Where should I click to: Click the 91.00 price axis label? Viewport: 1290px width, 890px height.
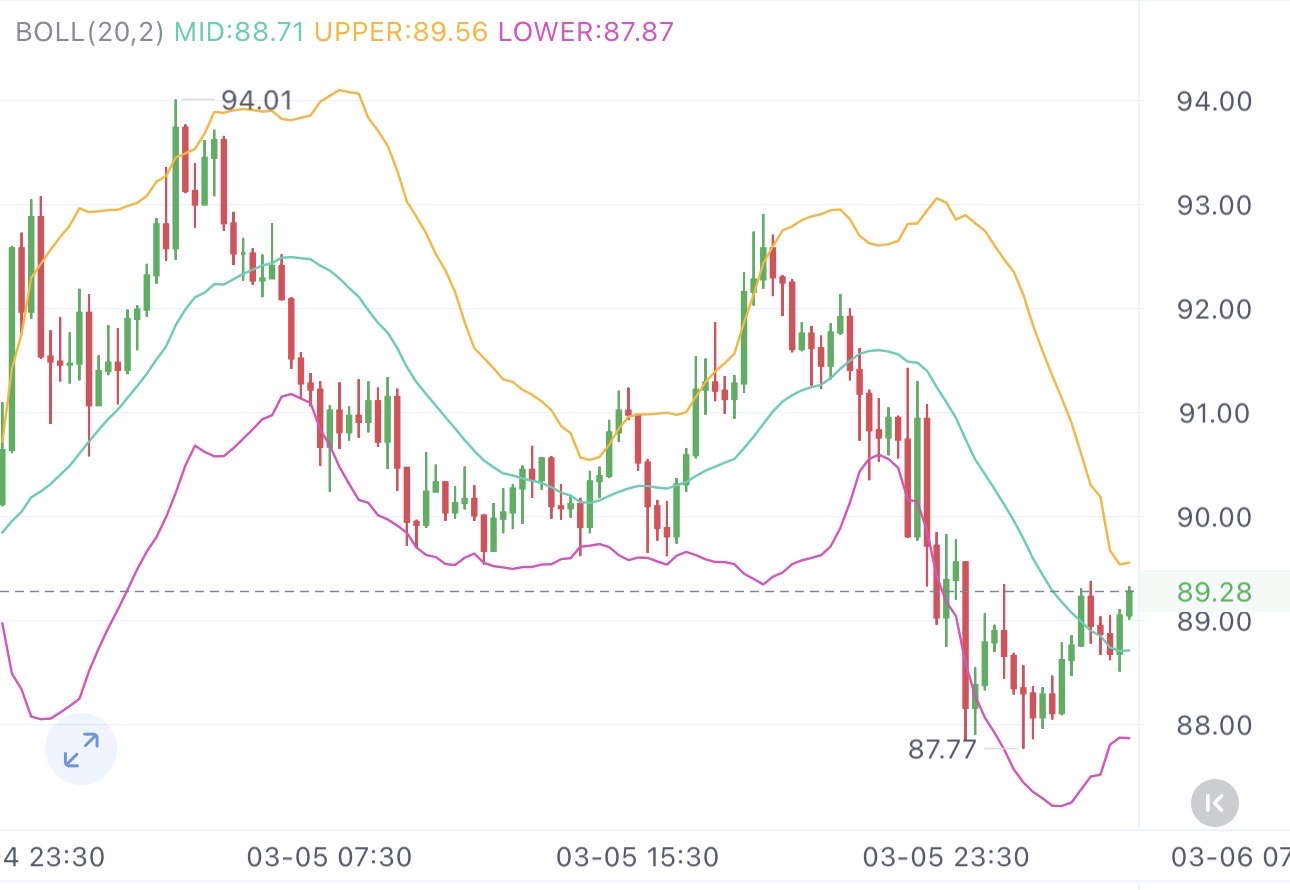click(x=1215, y=413)
